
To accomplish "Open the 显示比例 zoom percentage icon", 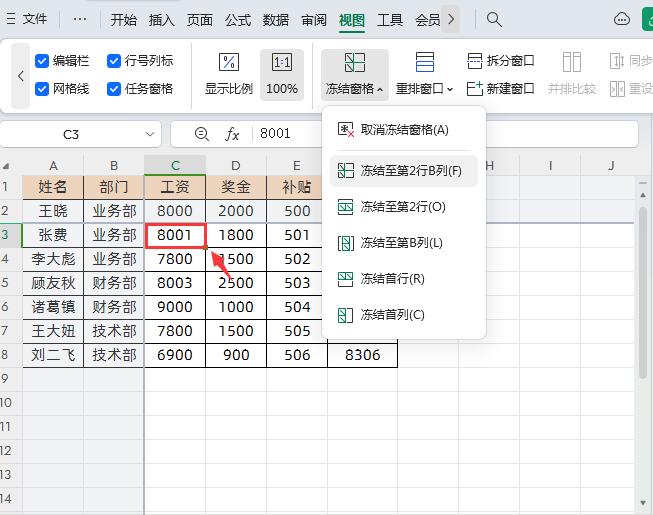I will 229,62.
